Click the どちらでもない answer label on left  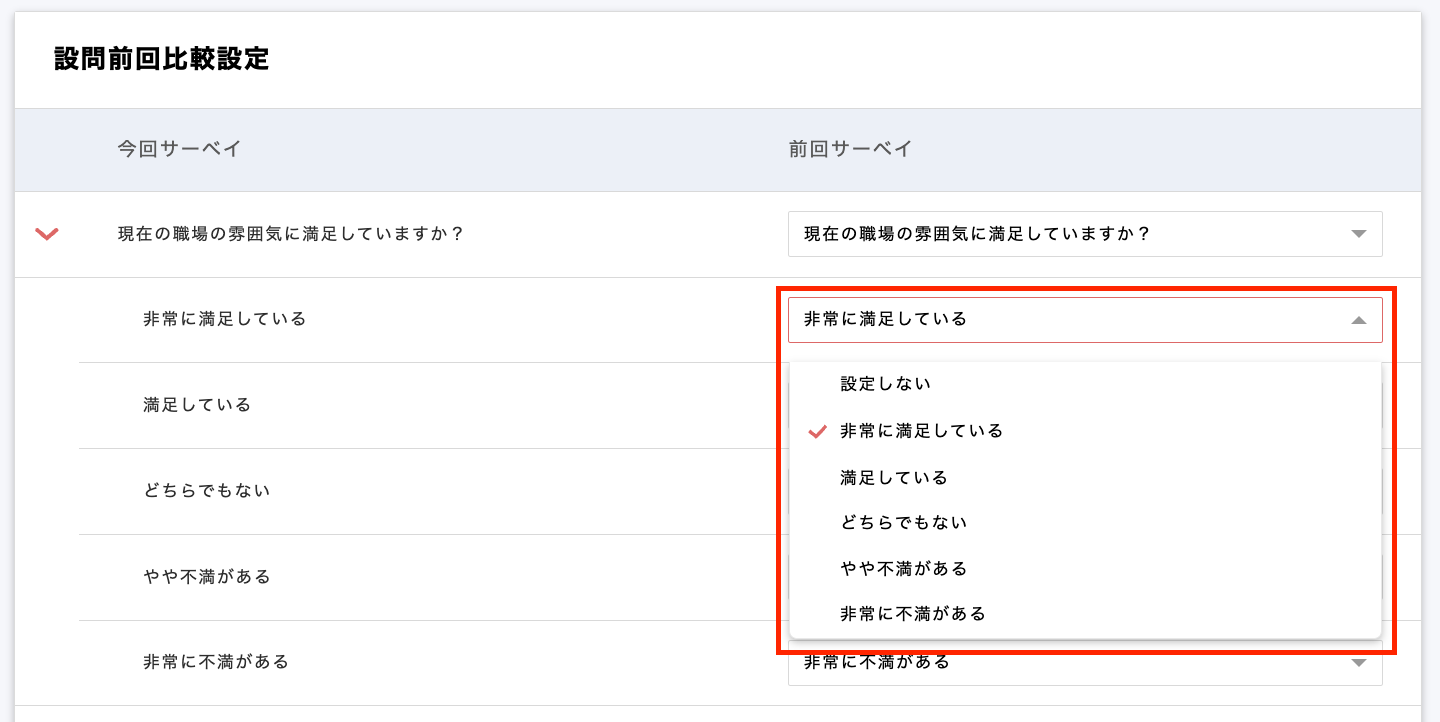[x=207, y=491]
